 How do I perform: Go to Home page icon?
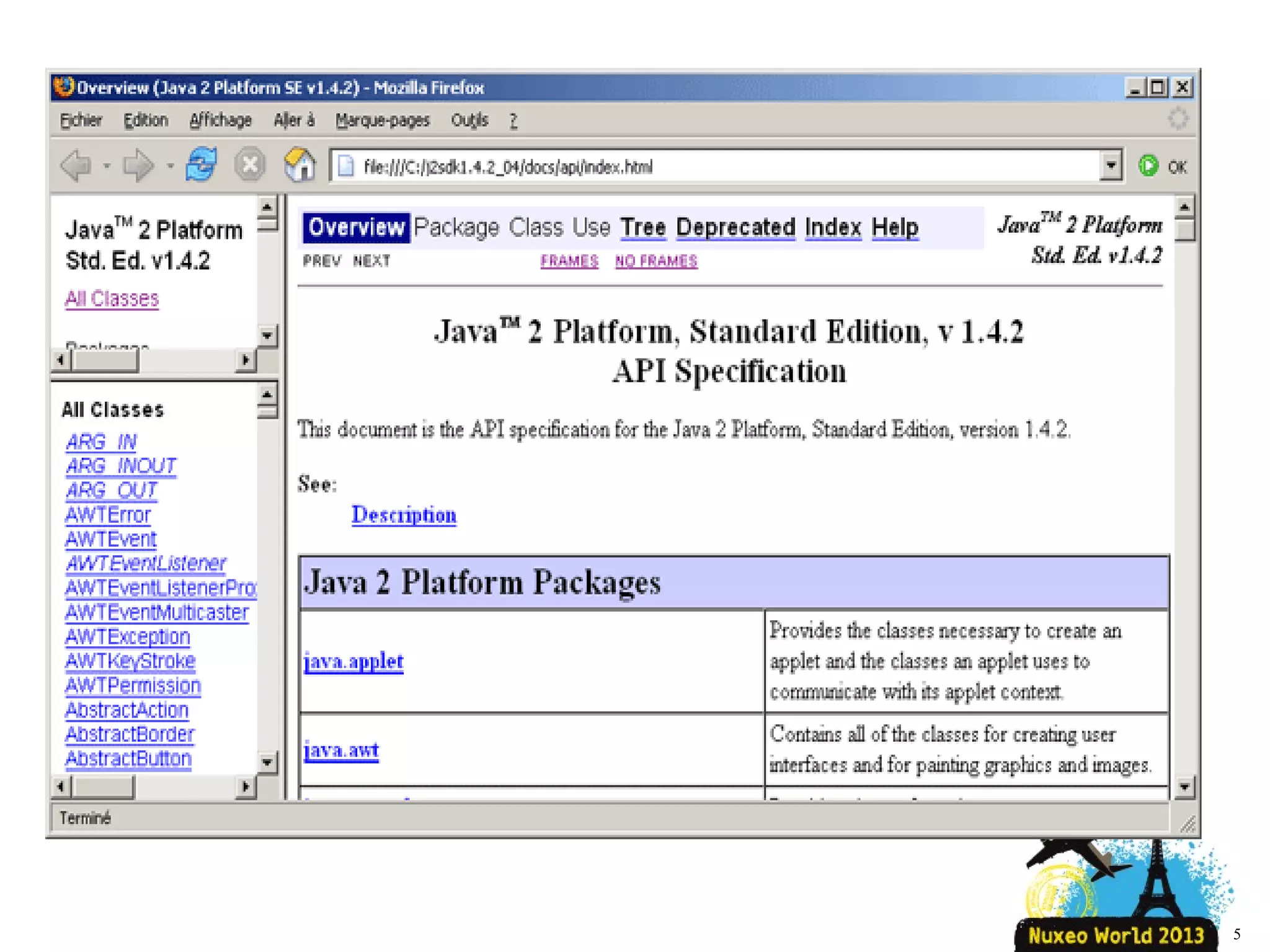tap(300, 165)
